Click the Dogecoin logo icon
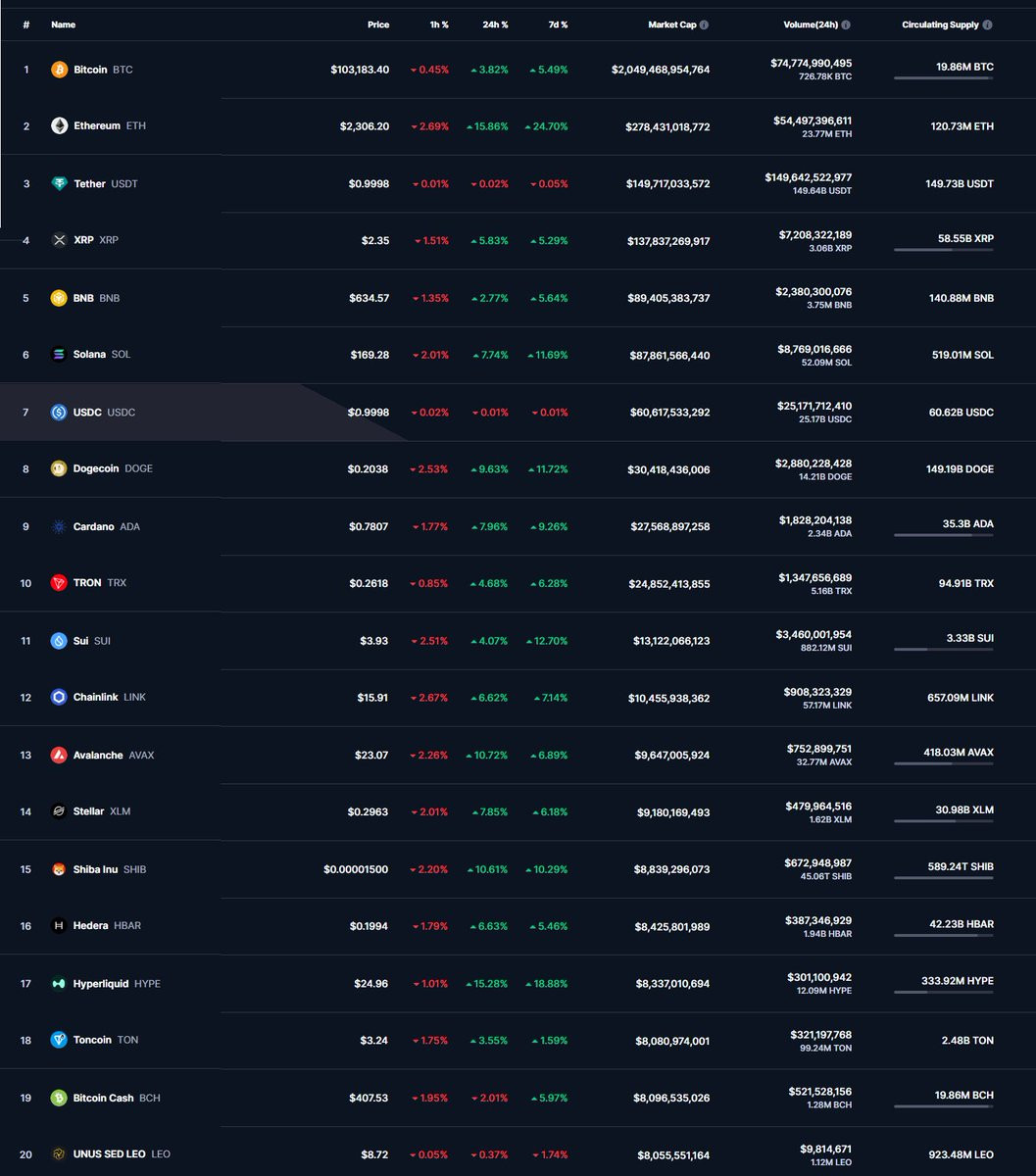Screen dimensions: 1036x1176 [59, 468]
